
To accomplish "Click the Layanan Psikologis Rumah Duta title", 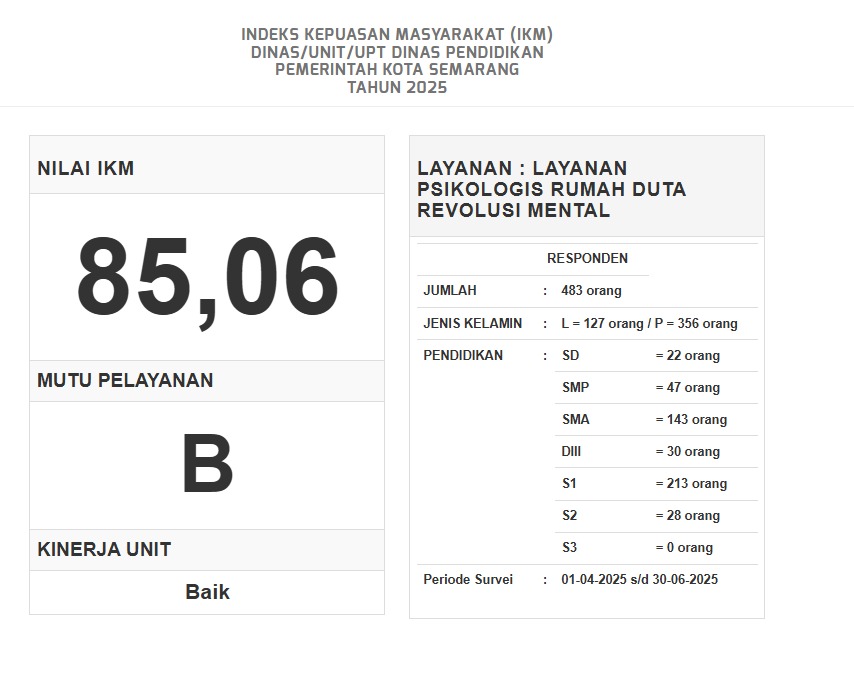I will (551, 189).
